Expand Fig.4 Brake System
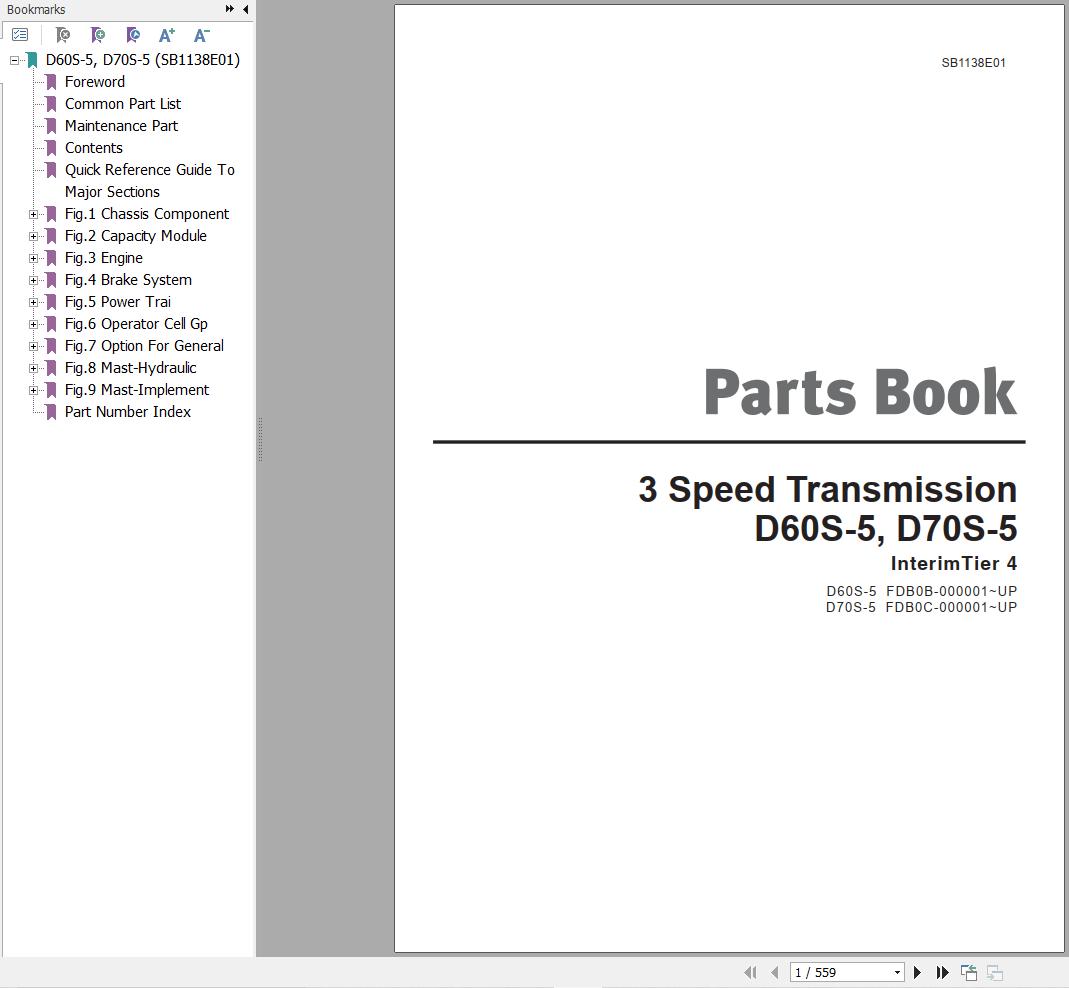1069x988 pixels. (x=33, y=280)
